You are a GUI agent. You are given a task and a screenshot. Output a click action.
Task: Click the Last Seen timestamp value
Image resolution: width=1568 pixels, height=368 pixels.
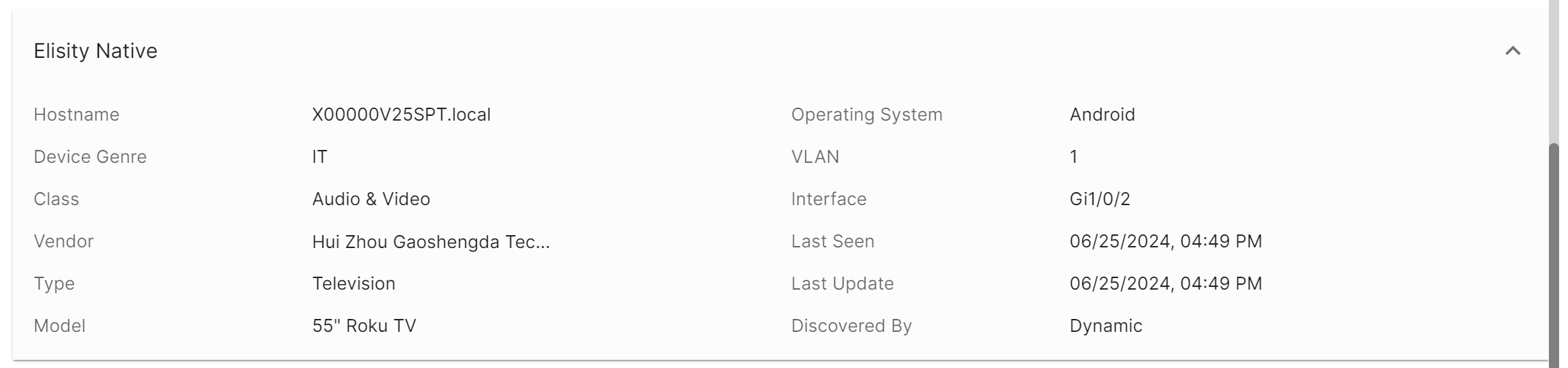(x=1165, y=241)
